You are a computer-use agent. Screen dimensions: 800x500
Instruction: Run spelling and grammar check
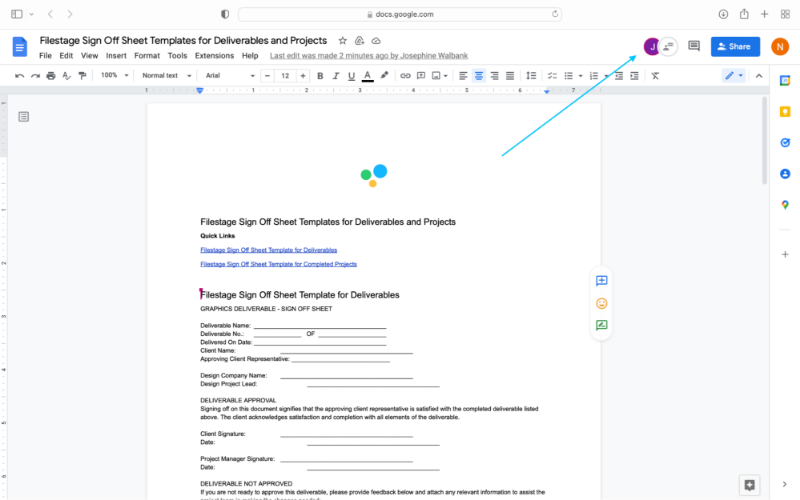[66, 76]
